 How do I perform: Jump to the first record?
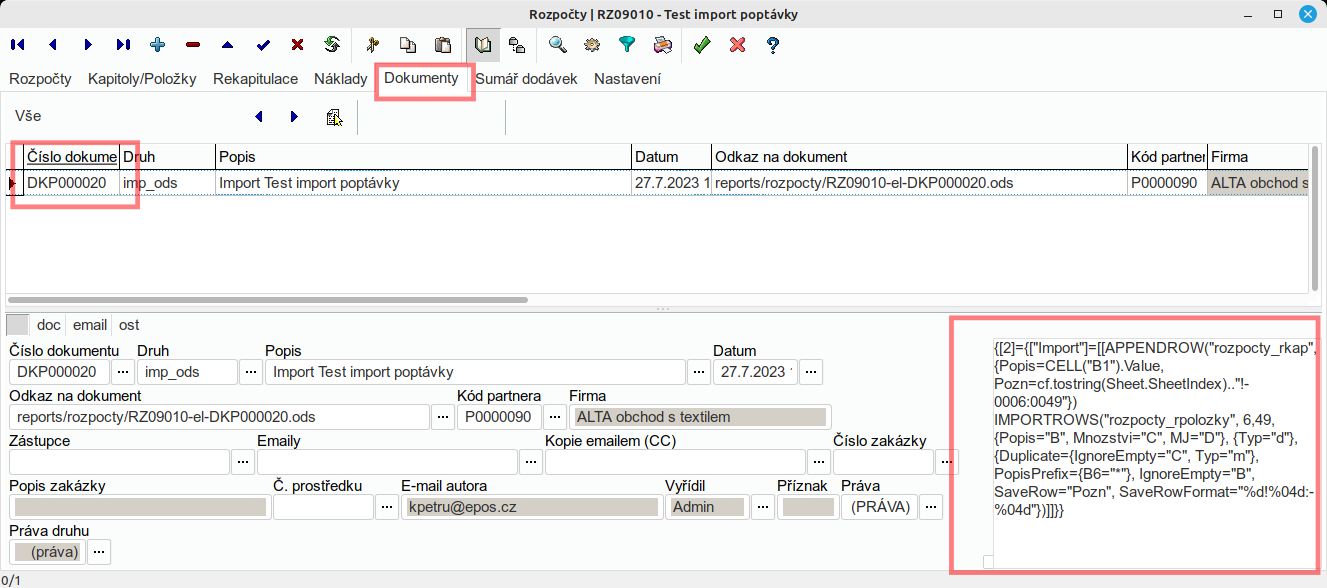(17, 45)
